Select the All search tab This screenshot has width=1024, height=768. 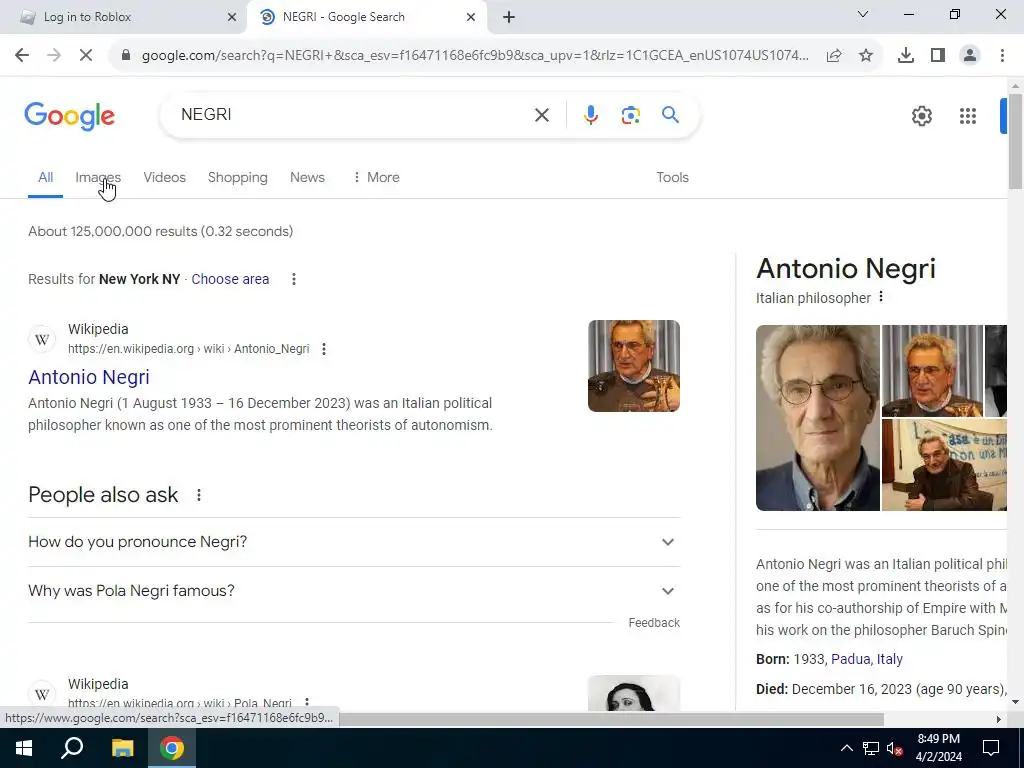pyautogui.click(x=45, y=178)
